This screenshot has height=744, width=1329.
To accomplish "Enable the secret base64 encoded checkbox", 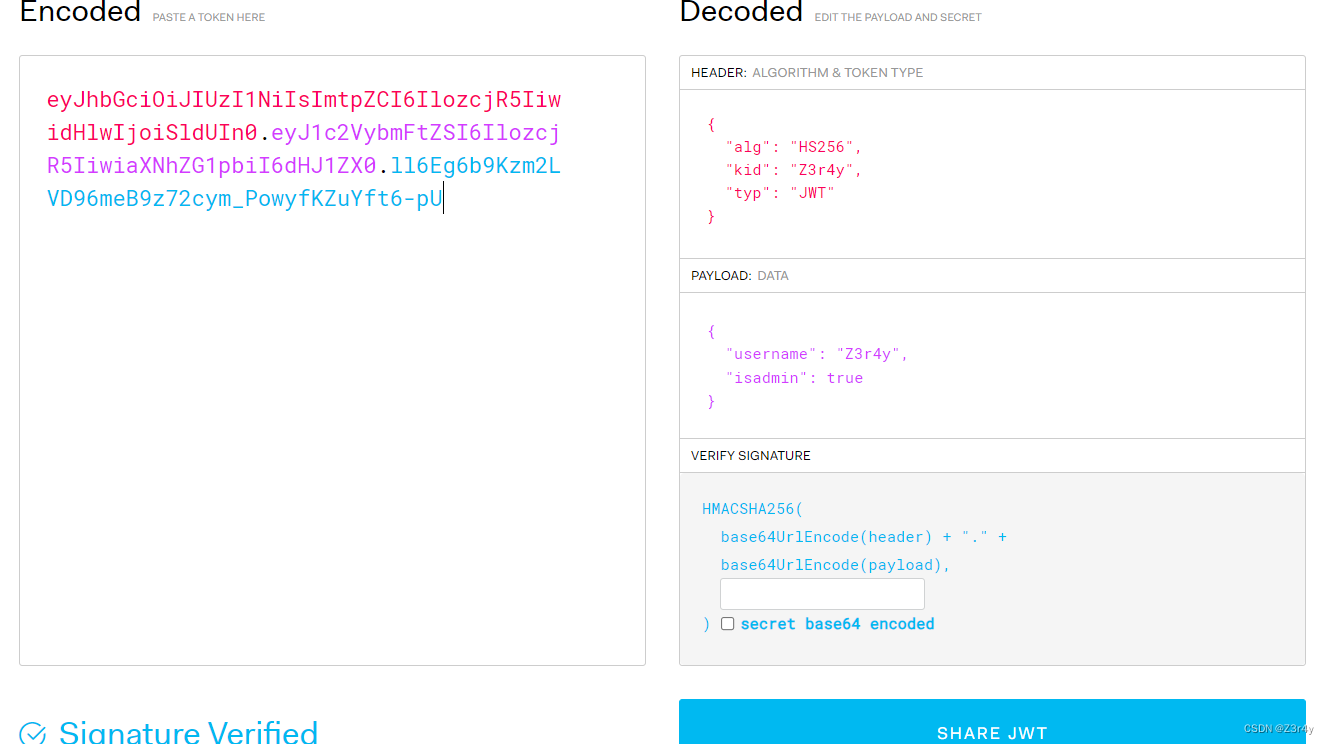I will pyautogui.click(x=728, y=623).
